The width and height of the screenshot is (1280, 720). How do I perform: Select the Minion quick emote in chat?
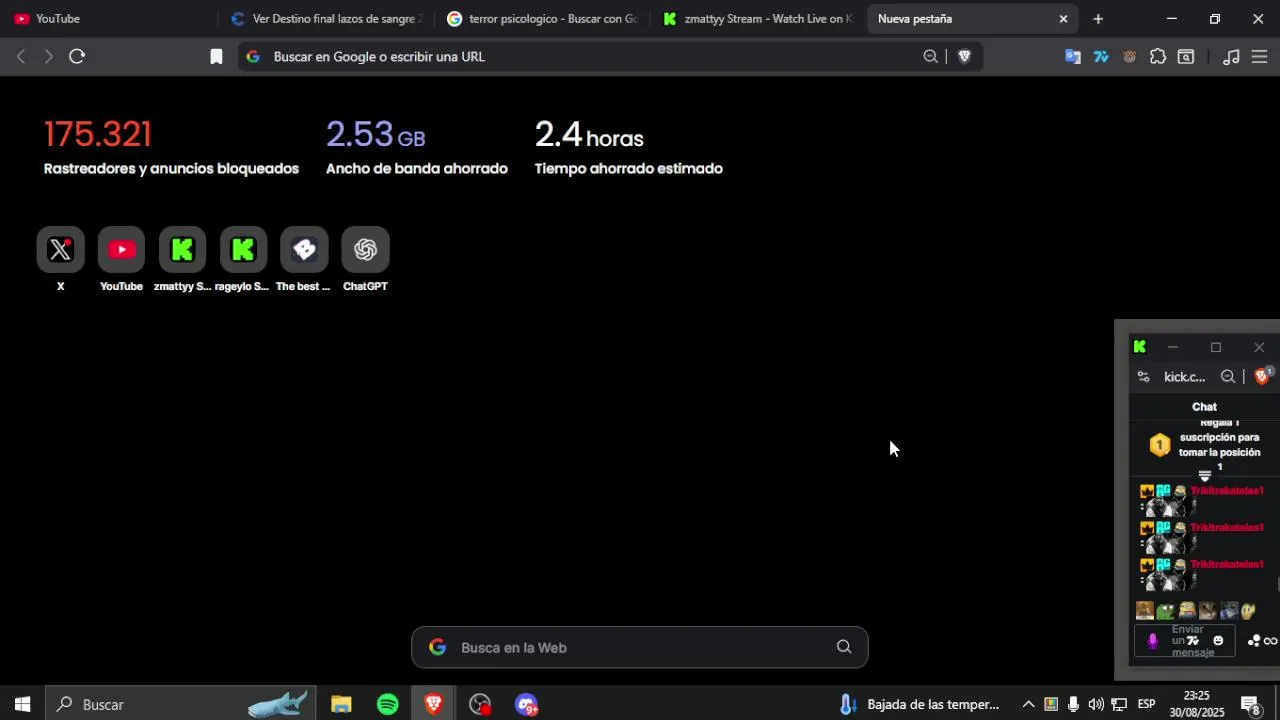pyautogui.click(x=1187, y=610)
